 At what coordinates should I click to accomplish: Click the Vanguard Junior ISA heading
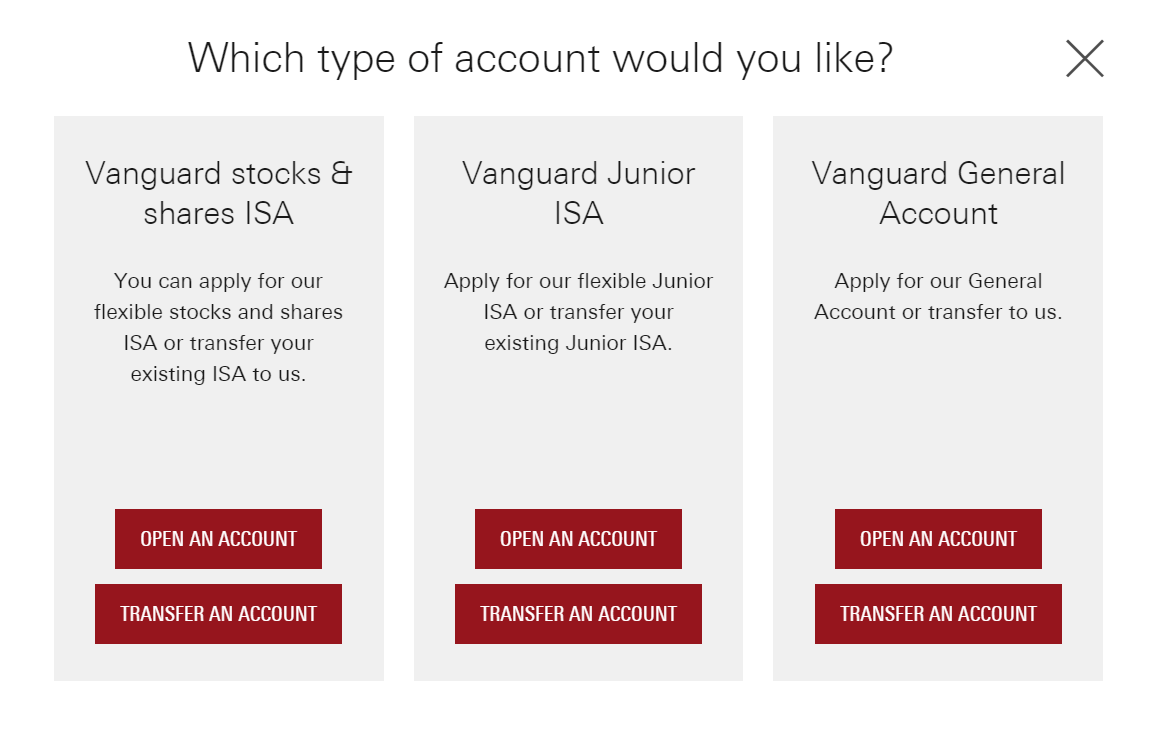pos(578,193)
